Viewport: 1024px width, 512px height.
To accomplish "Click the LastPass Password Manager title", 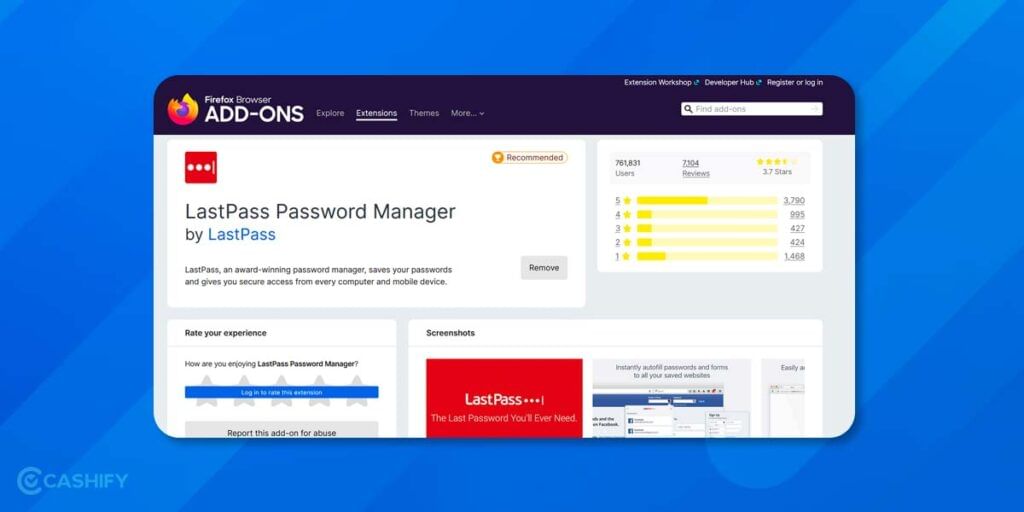I will click(320, 212).
